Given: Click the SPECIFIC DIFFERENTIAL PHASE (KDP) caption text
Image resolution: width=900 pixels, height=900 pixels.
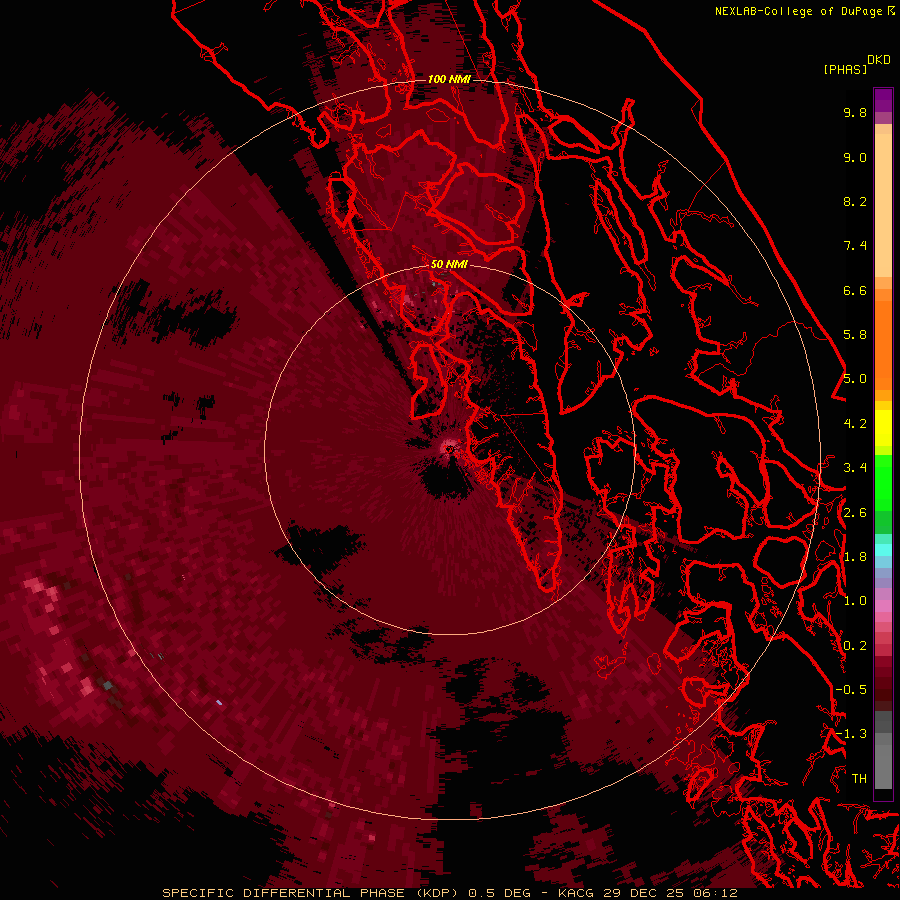Looking at the screenshot, I should click(310, 893).
